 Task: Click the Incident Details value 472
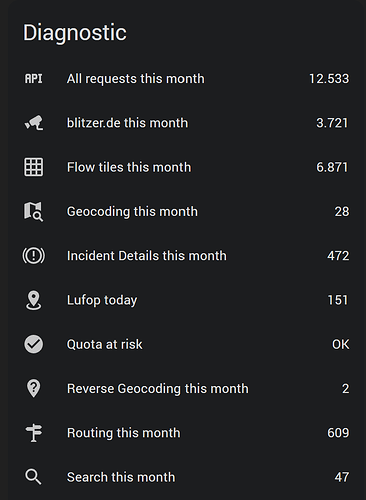(x=338, y=256)
